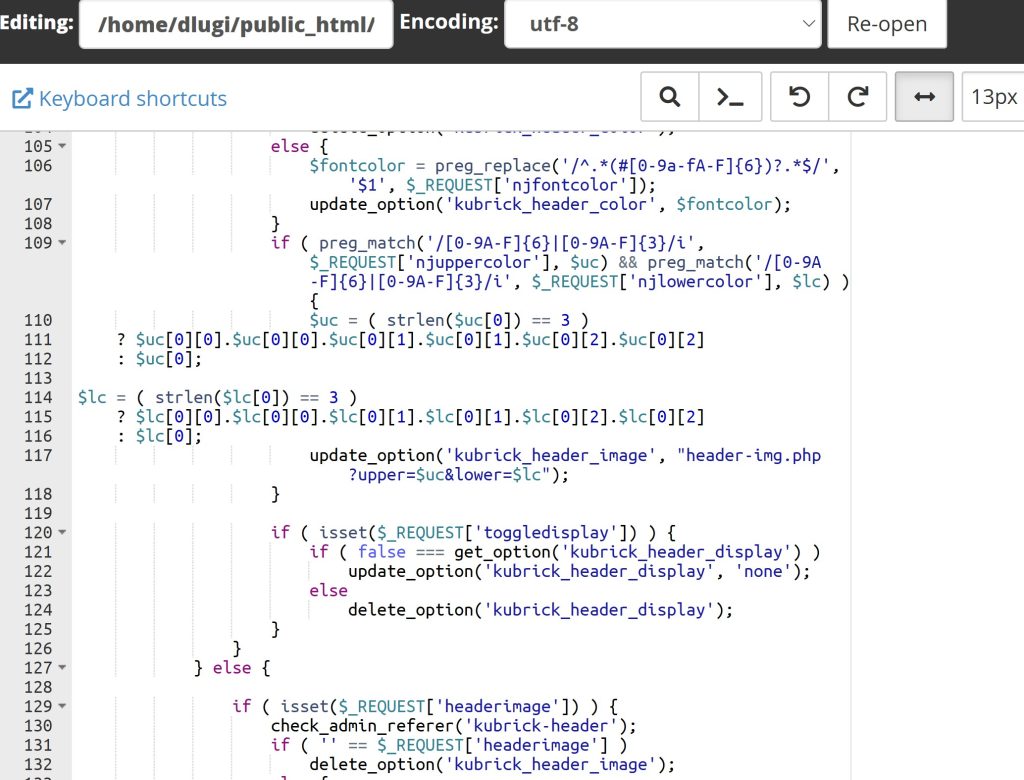Click the line 113 gutter number

click(x=37, y=378)
